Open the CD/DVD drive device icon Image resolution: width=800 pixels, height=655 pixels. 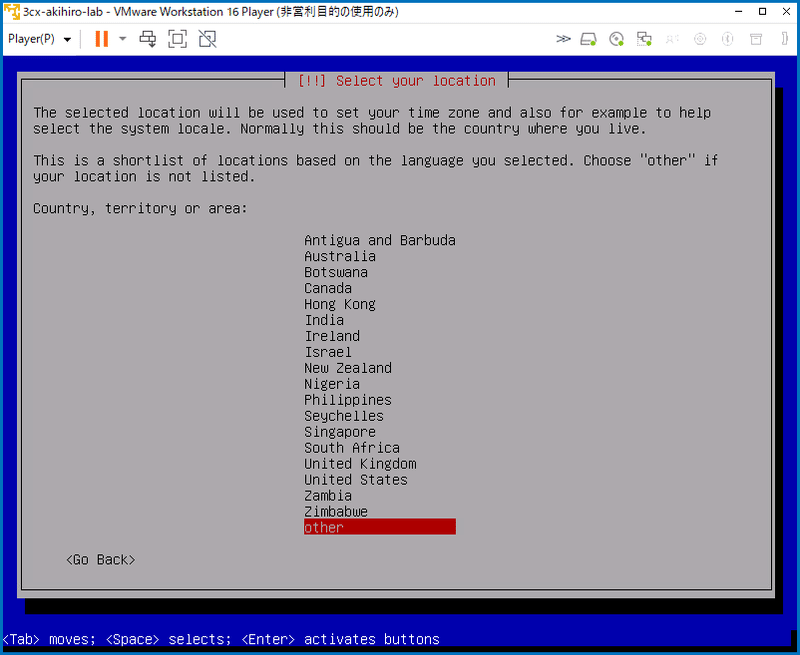(616, 39)
